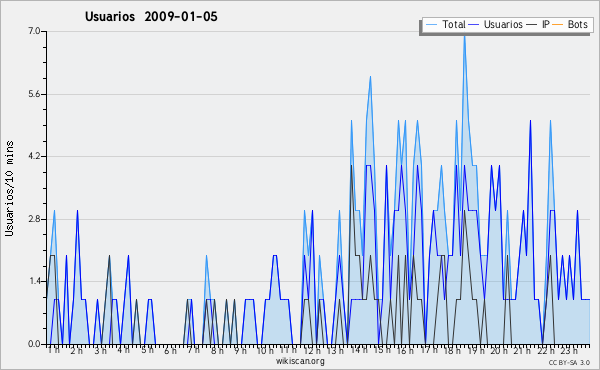Click the 'Usuarios' legend entry

[x=496, y=25]
